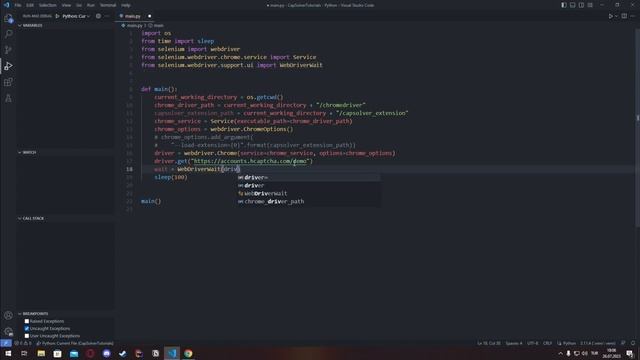Open debug panel more actions ellipsis
The image size is (640, 360).
[x=107, y=16]
